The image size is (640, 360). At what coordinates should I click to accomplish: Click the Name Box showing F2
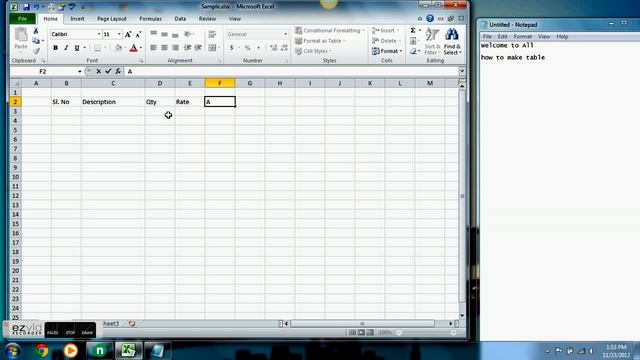[x=43, y=71]
